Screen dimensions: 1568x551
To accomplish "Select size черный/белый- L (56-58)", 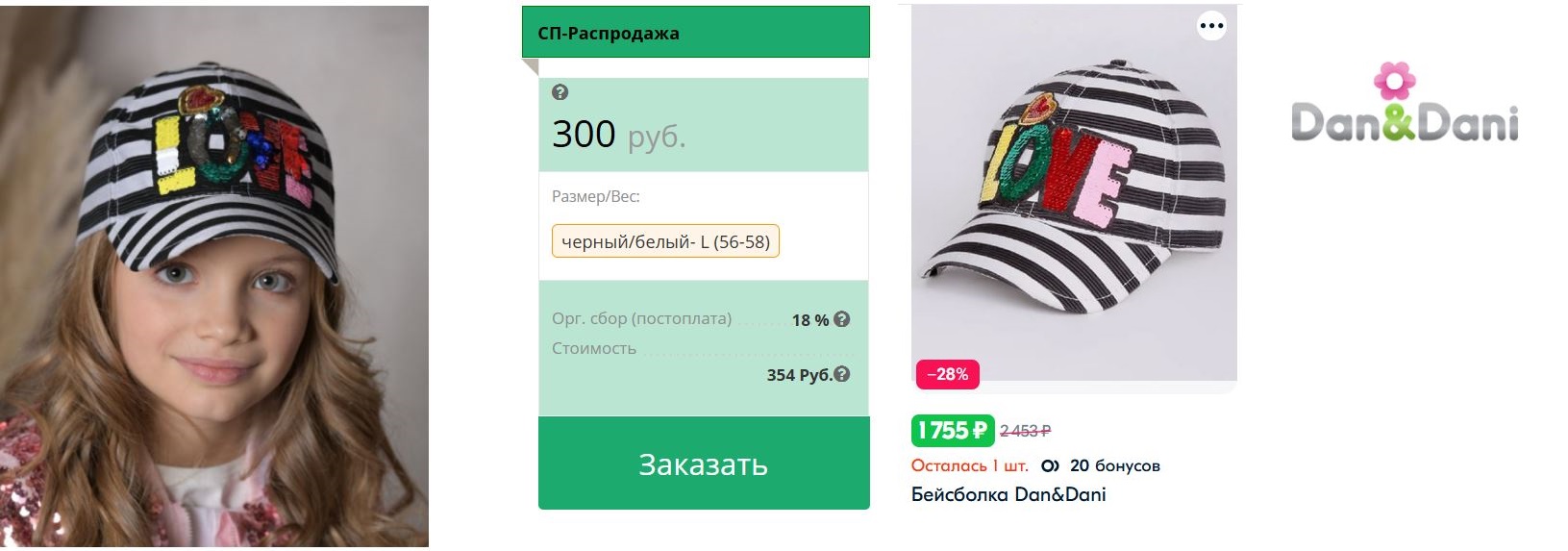I will click(x=665, y=241).
